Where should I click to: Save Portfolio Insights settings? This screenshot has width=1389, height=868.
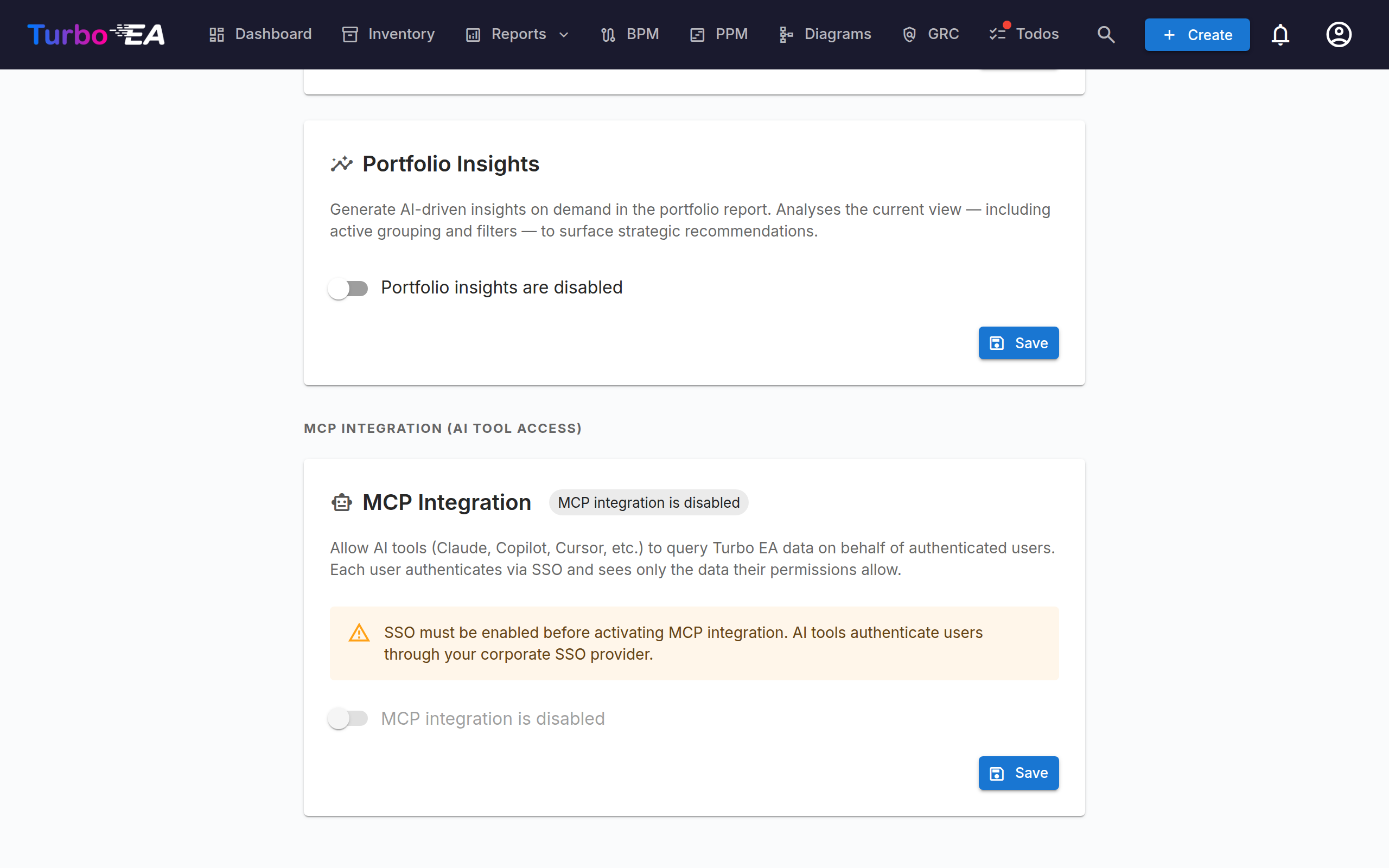click(1018, 343)
